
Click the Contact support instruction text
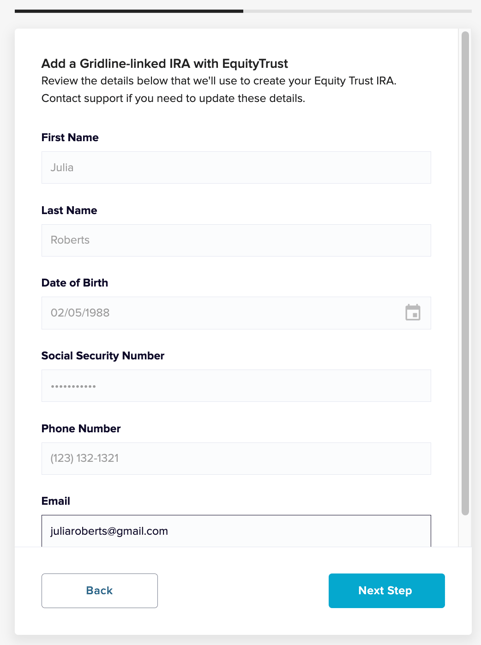pos(173,99)
